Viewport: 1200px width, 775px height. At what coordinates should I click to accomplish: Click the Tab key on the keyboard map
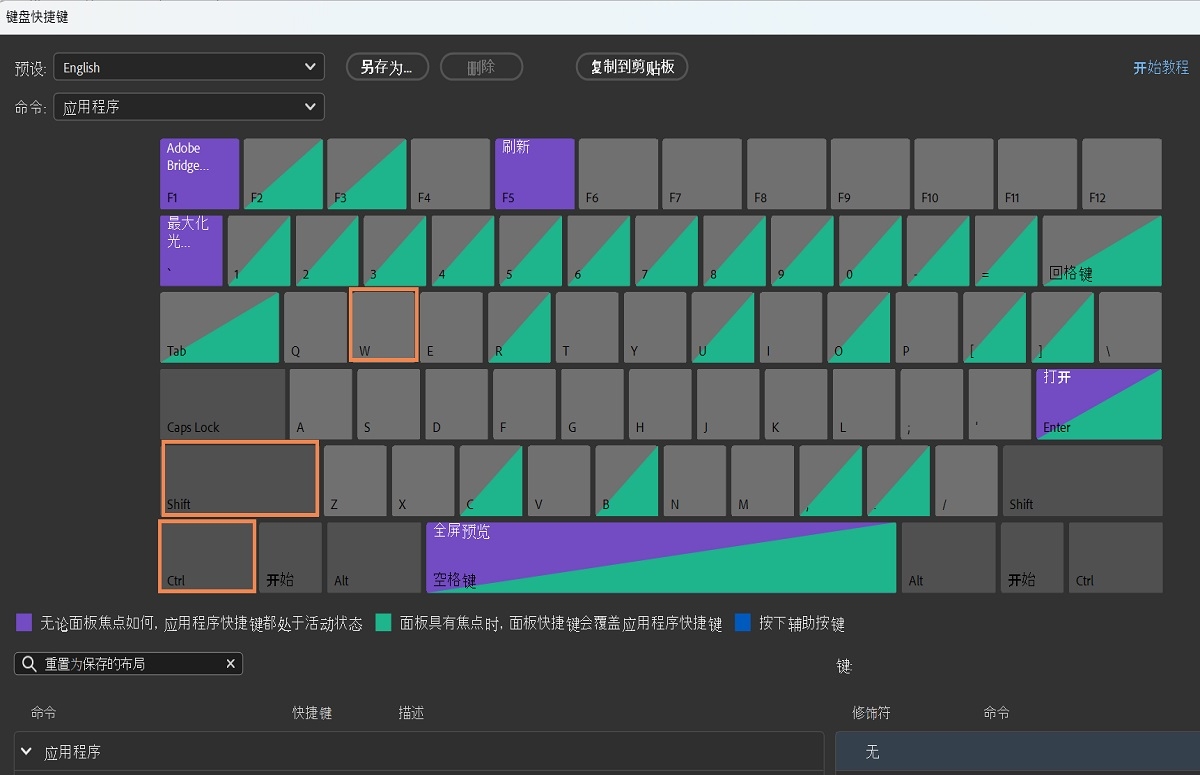(219, 326)
